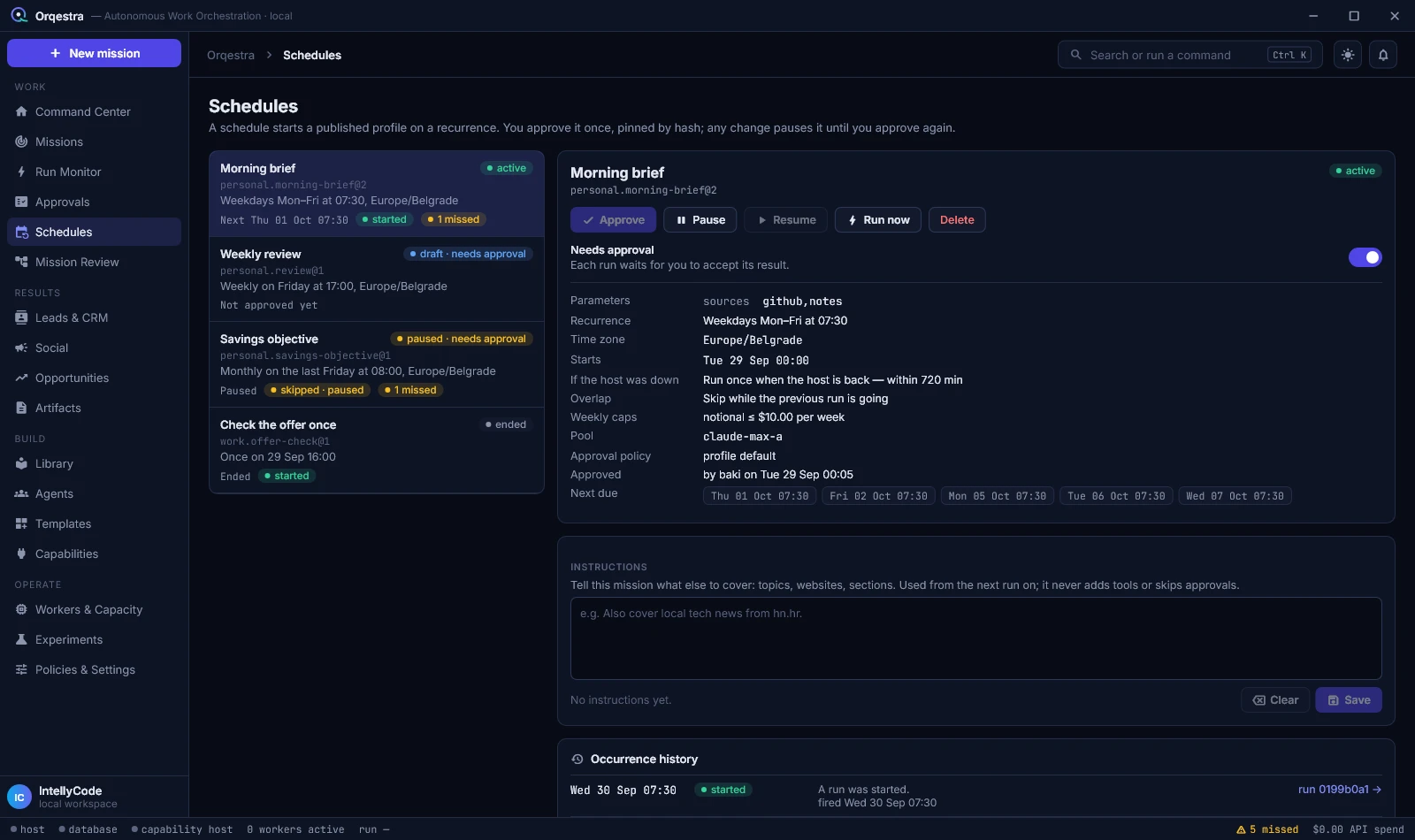Open the Library icon

21,463
